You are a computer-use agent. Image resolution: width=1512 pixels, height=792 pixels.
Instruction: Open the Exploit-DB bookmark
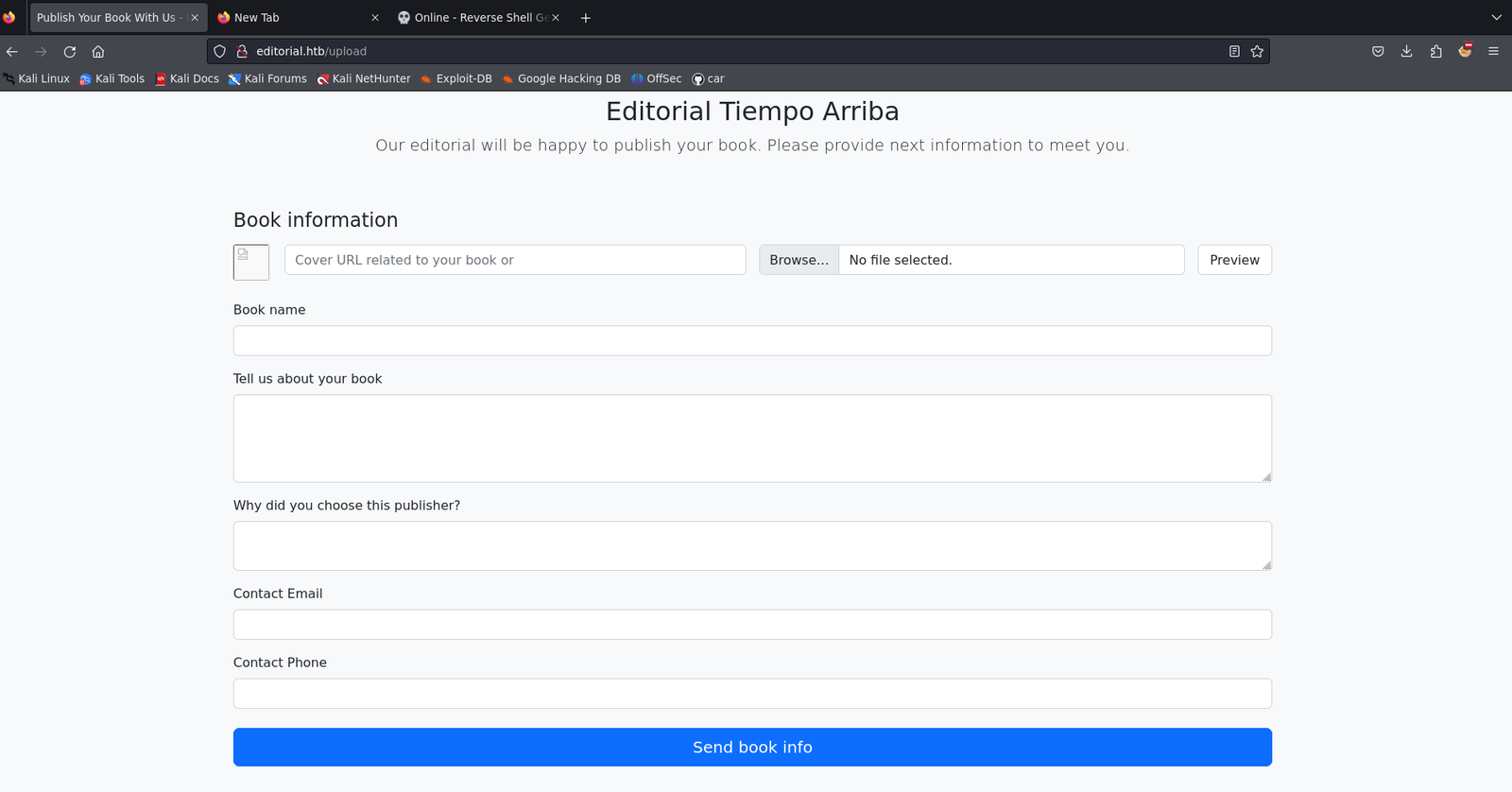[456, 79]
